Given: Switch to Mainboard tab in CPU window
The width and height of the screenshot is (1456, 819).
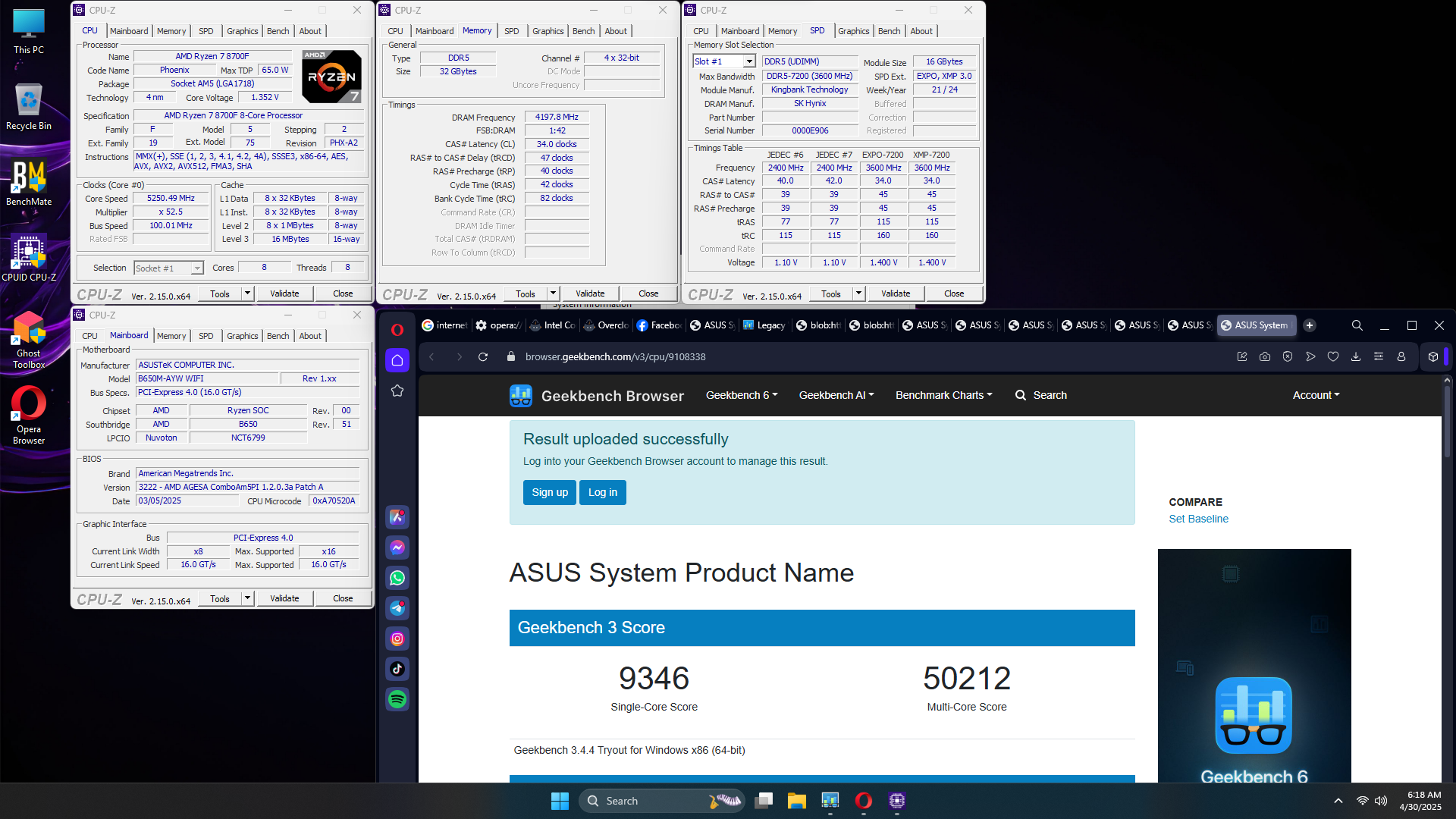Looking at the screenshot, I should [x=129, y=31].
